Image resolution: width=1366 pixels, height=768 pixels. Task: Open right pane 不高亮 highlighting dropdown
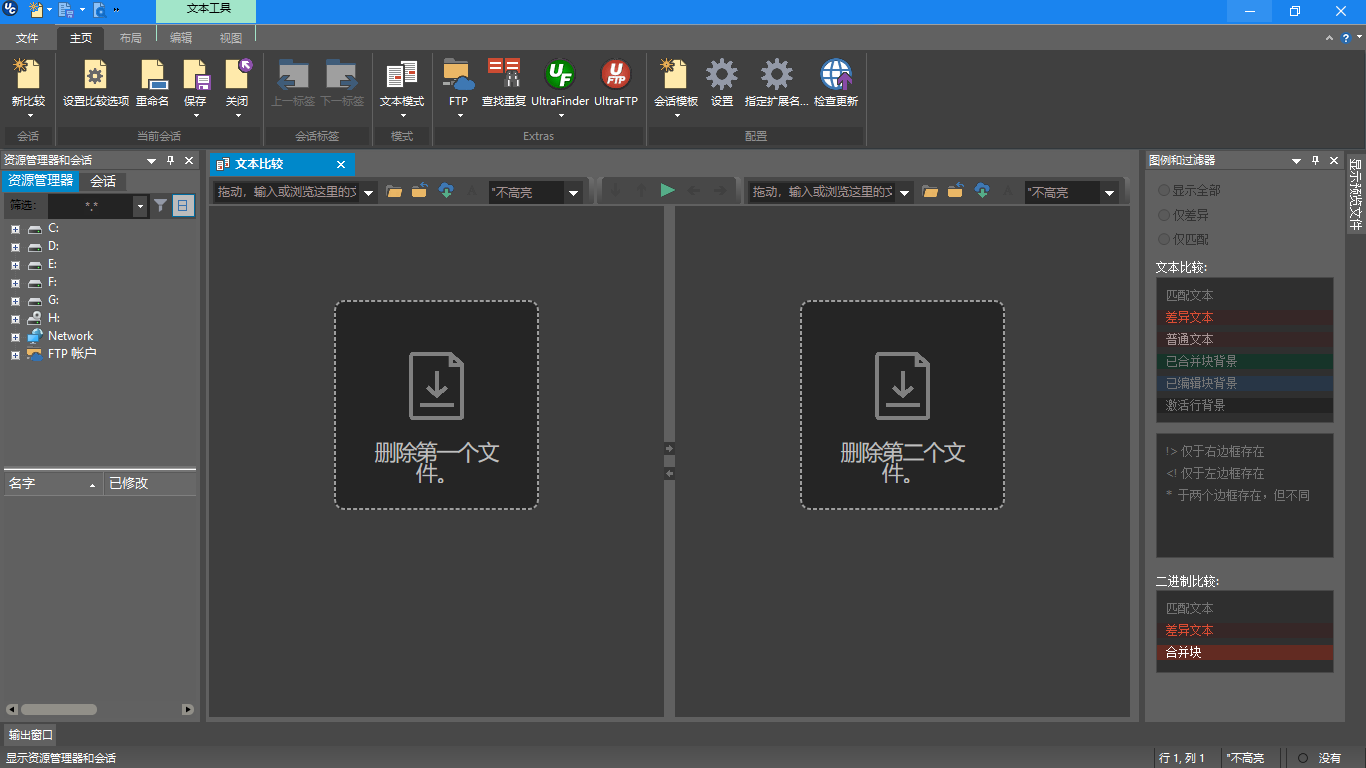click(x=1109, y=192)
